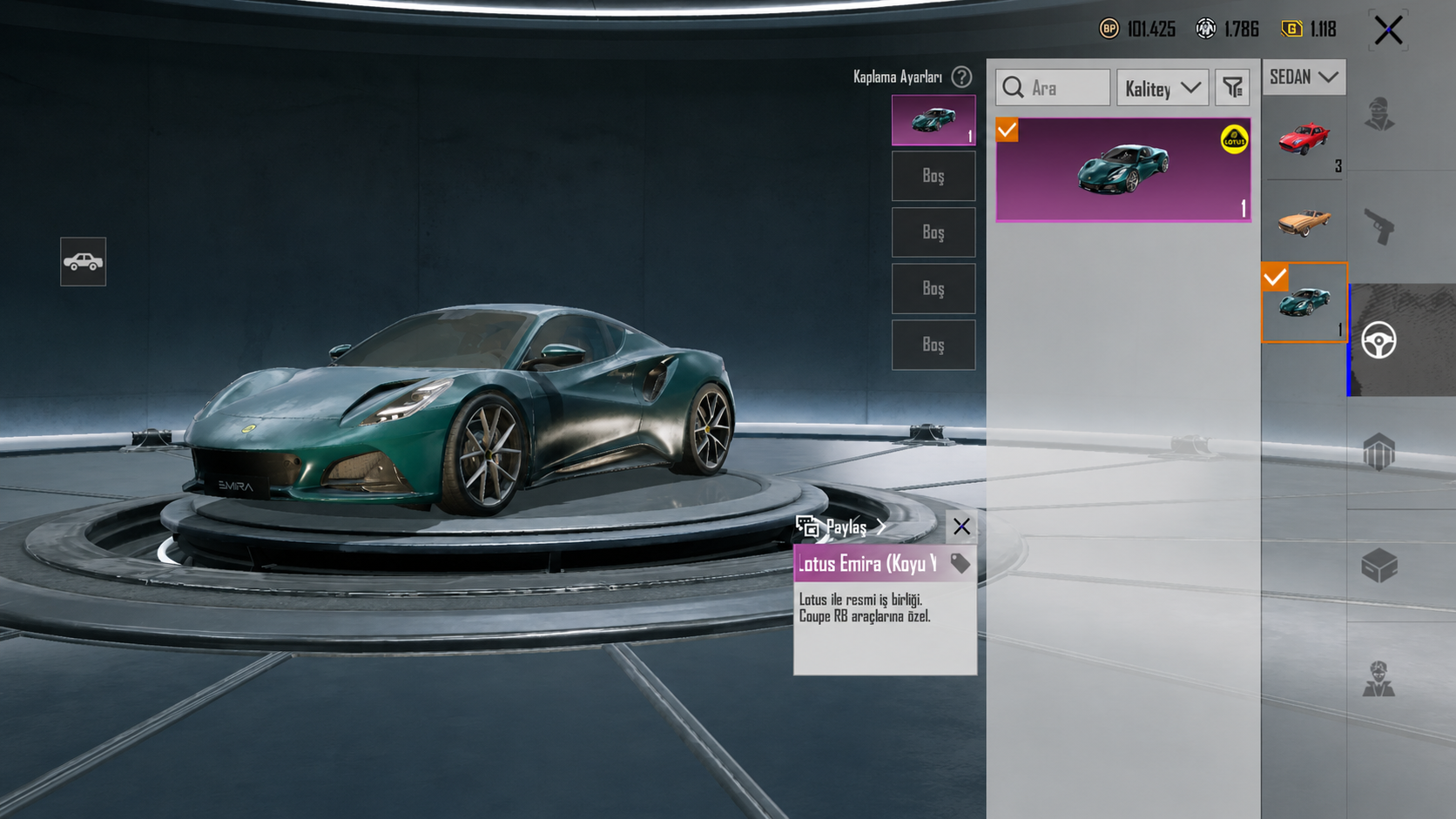The width and height of the screenshot is (1456, 819).
Task: Open the masked character outfit category
Action: coord(1379,115)
